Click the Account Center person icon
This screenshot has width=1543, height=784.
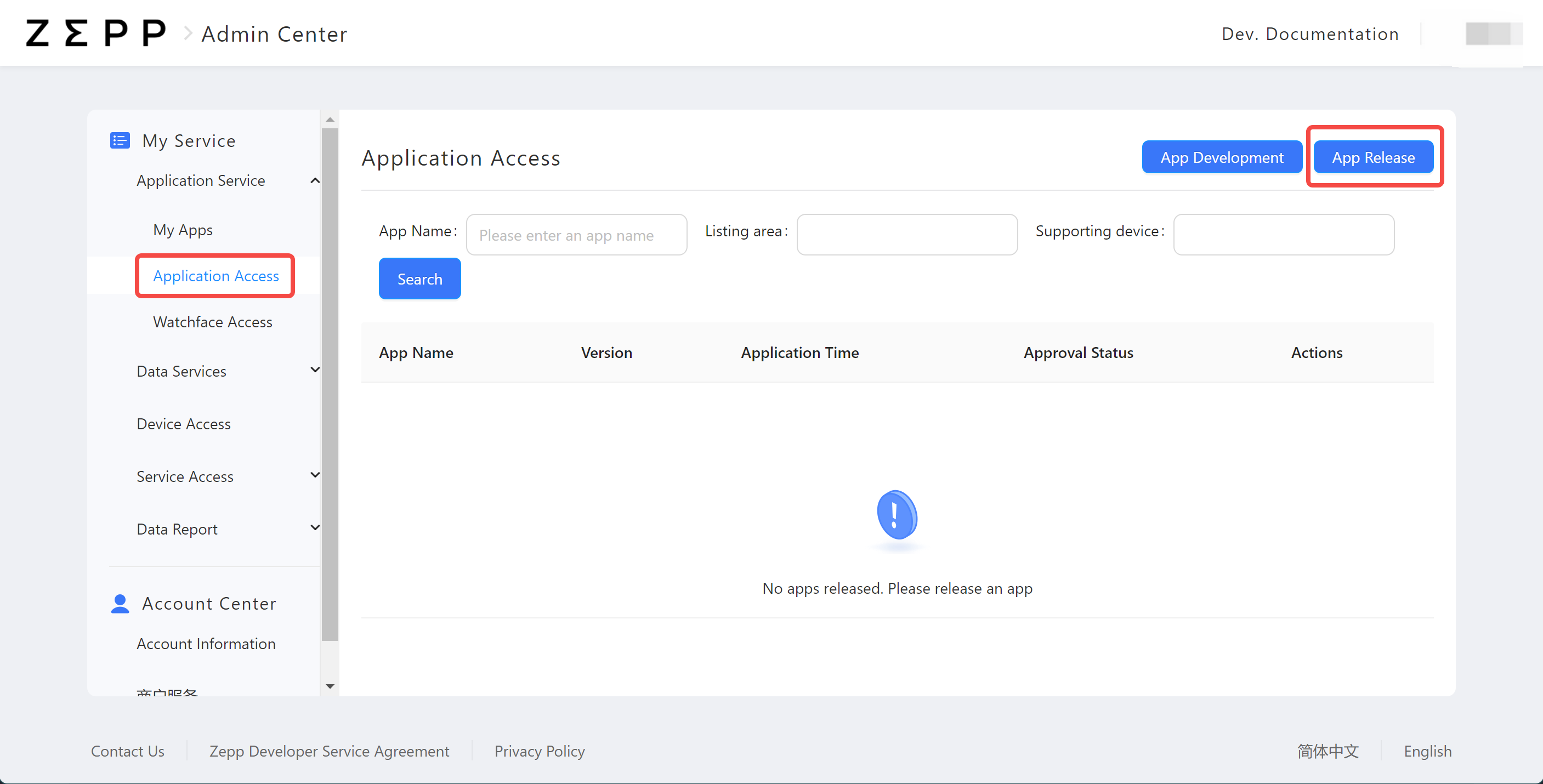tap(120, 604)
